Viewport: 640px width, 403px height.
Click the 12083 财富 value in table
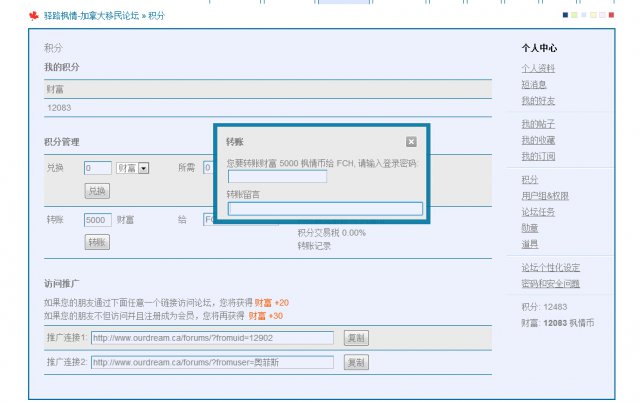coord(59,108)
